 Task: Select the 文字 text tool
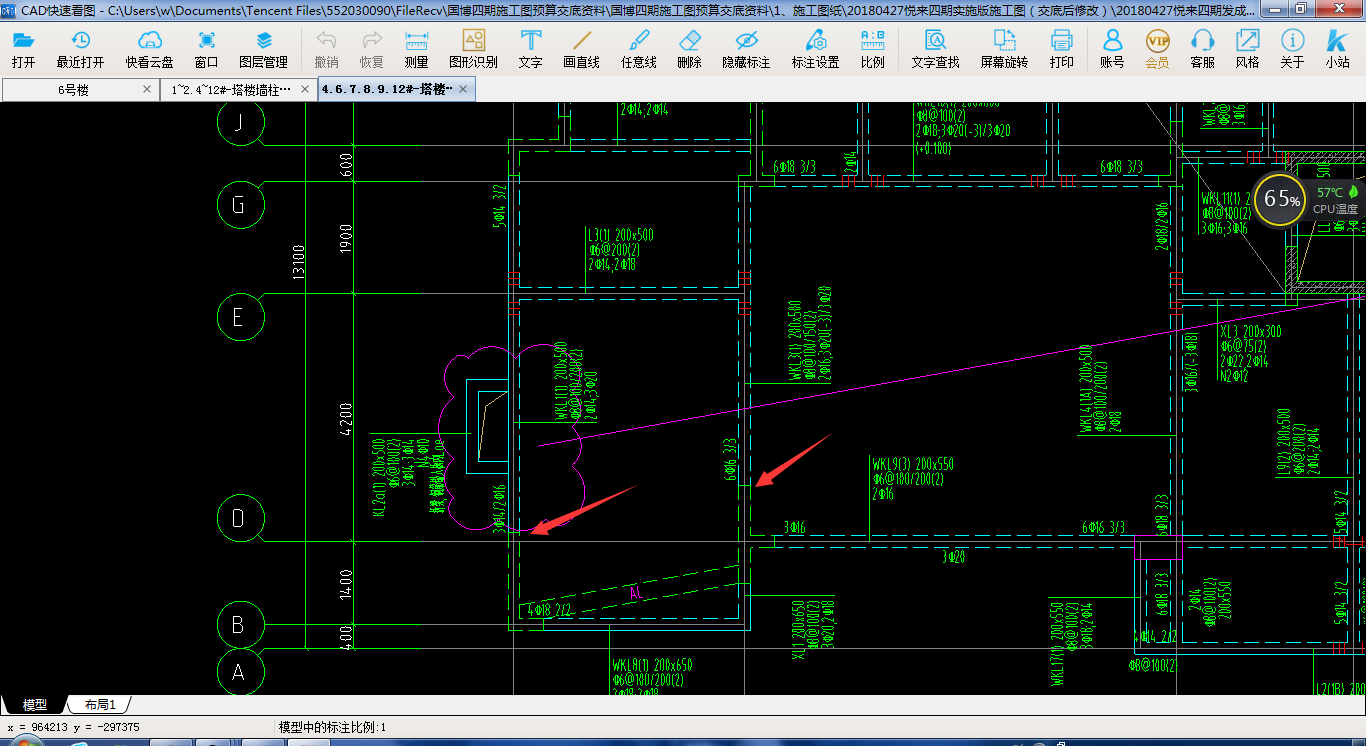point(531,49)
